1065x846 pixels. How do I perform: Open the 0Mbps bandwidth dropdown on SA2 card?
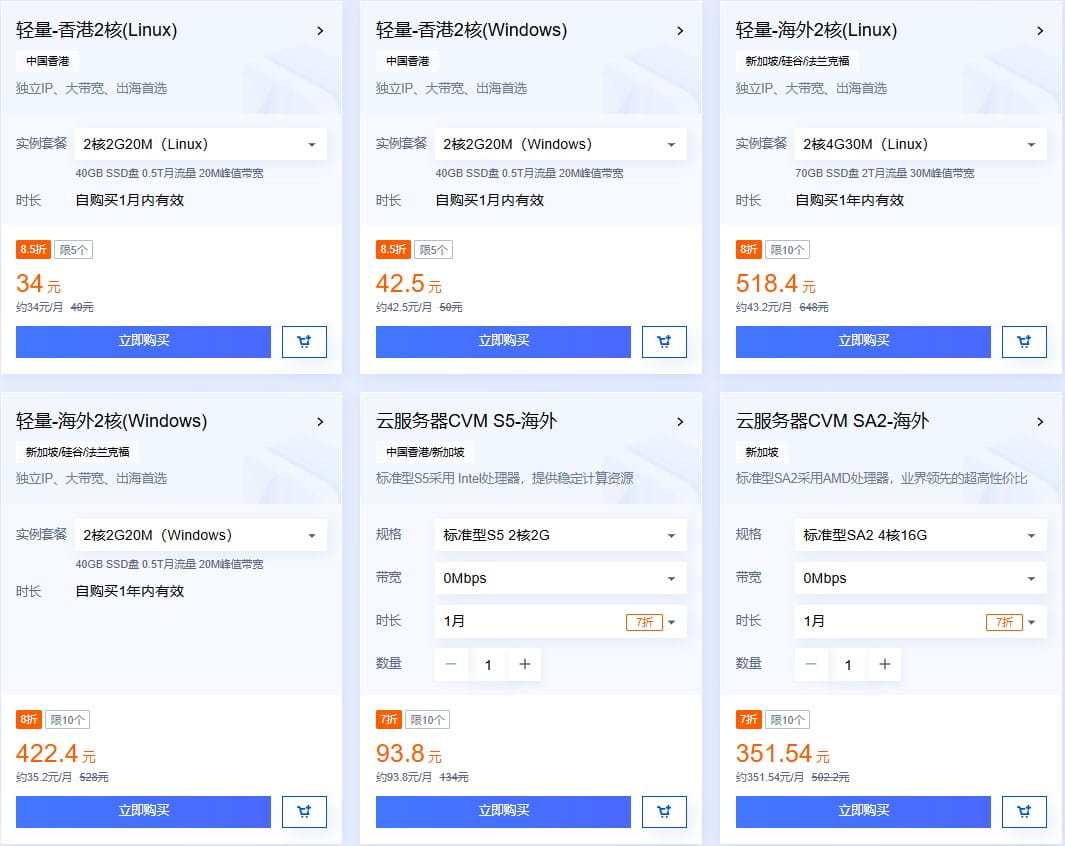coord(920,578)
